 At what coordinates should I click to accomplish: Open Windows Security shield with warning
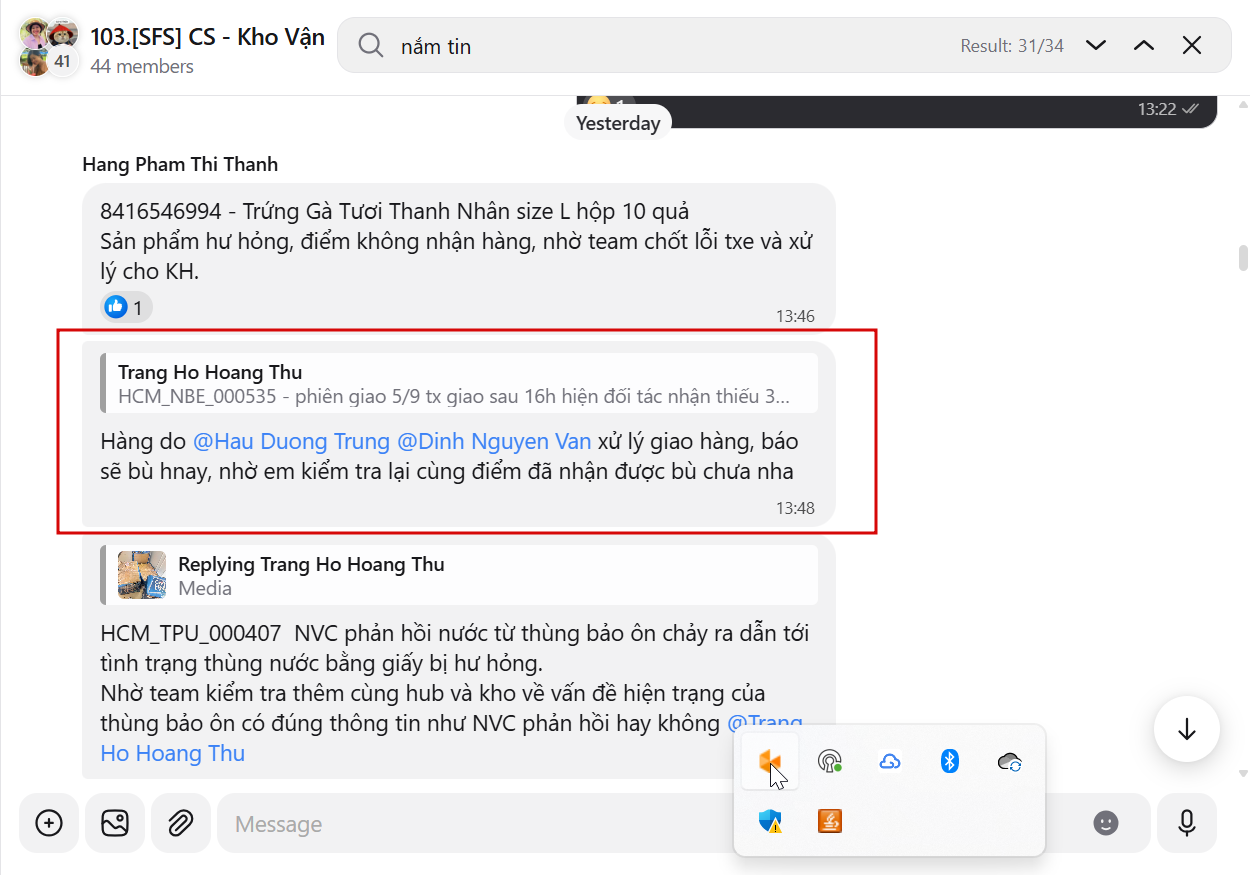770,821
